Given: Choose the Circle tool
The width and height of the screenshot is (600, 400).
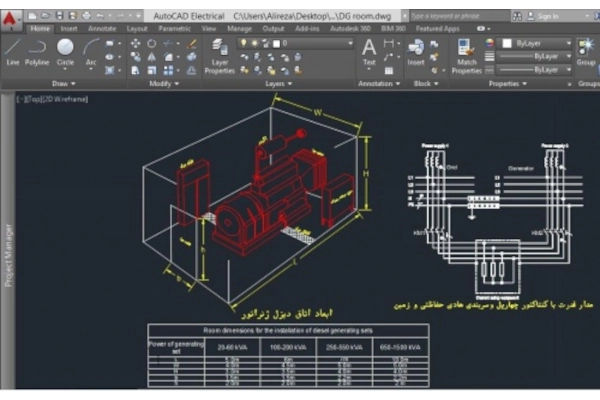Looking at the screenshot, I should pos(65,53).
